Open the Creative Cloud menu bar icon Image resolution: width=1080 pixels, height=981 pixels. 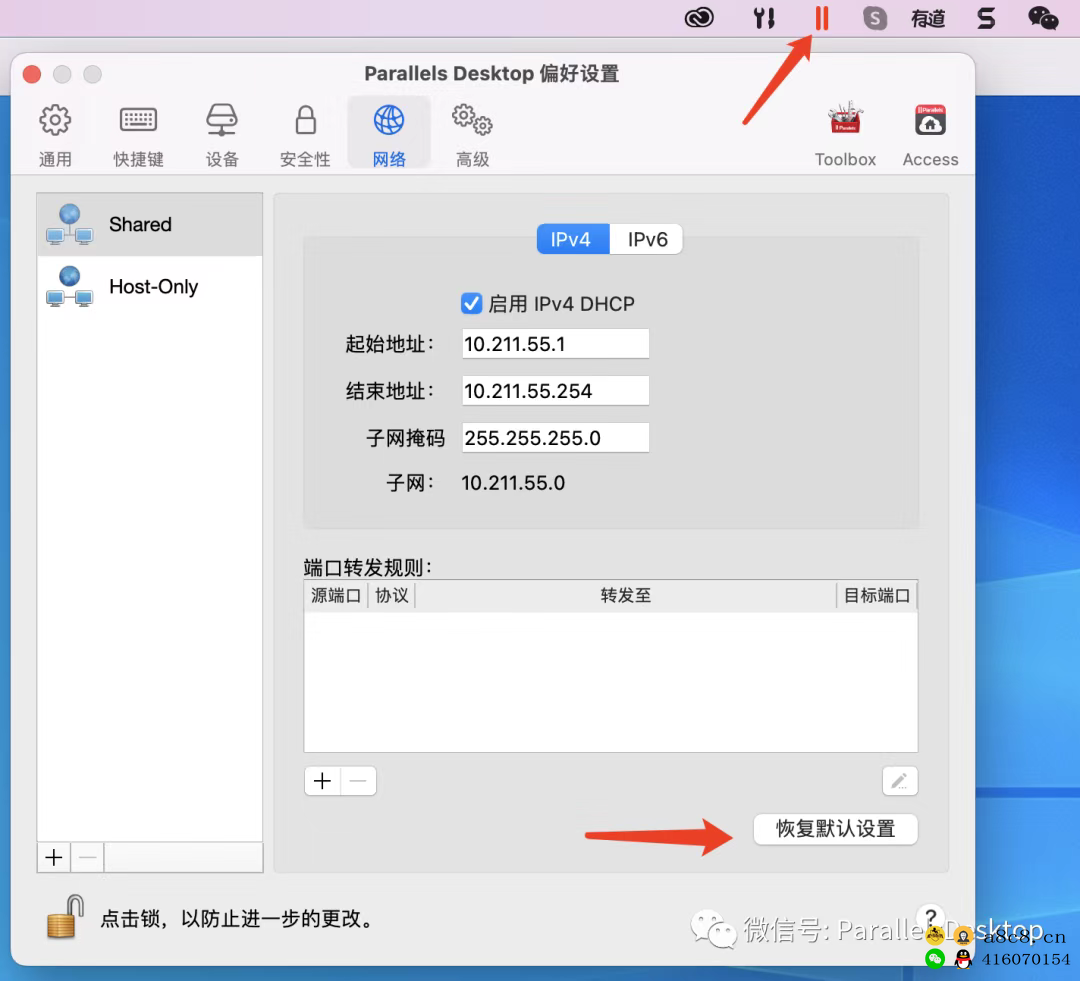(x=699, y=18)
